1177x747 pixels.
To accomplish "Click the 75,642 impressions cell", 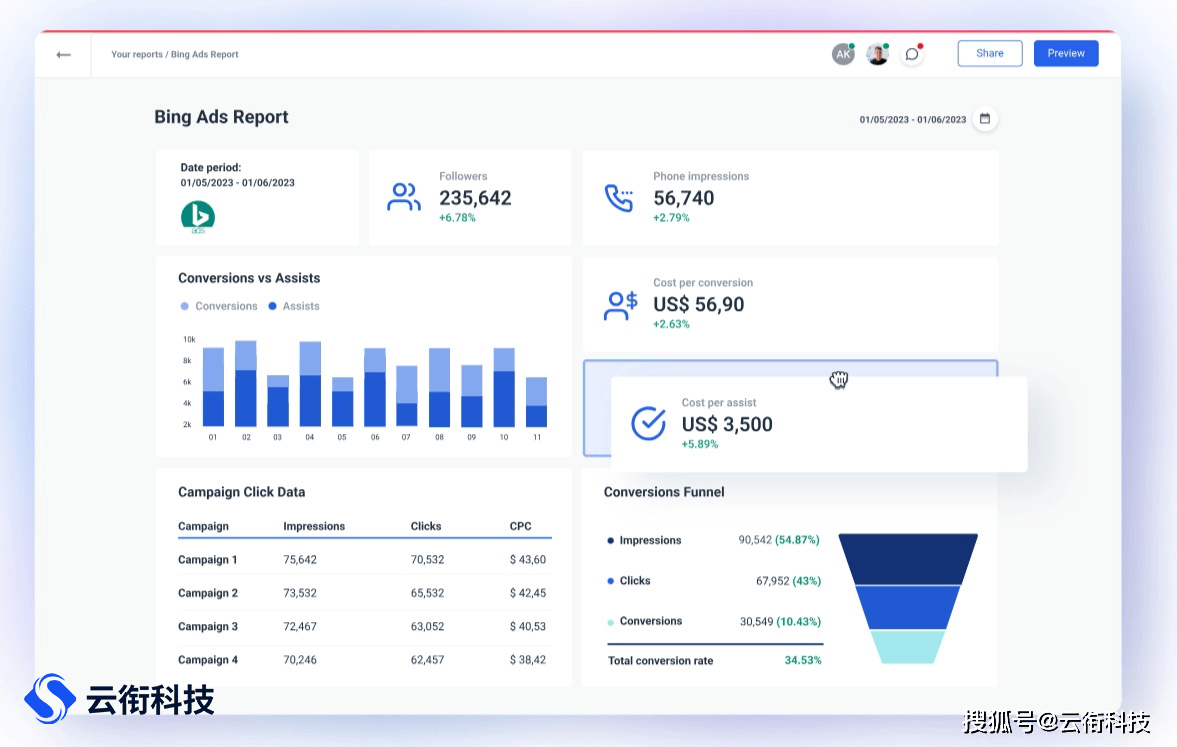I will pos(300,560).
